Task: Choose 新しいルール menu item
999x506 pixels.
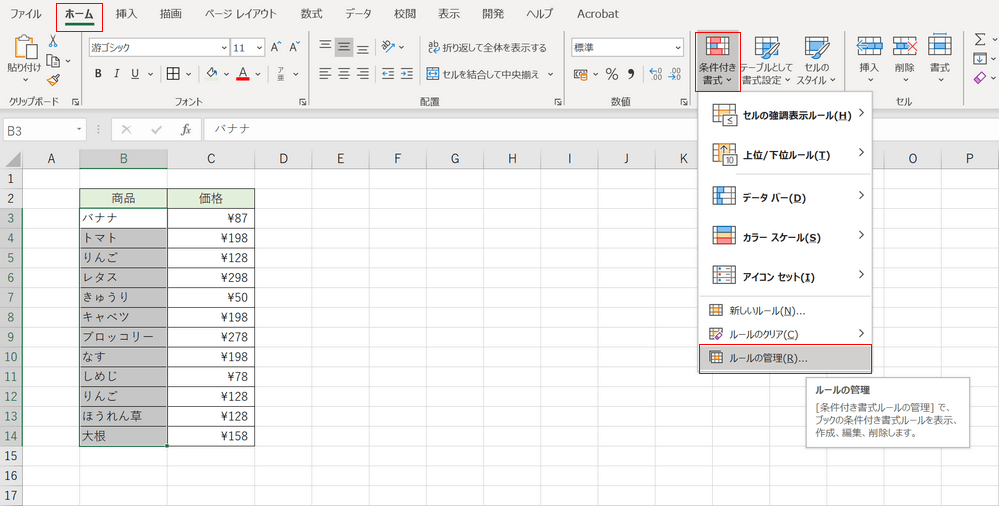Action: (785, 311)
